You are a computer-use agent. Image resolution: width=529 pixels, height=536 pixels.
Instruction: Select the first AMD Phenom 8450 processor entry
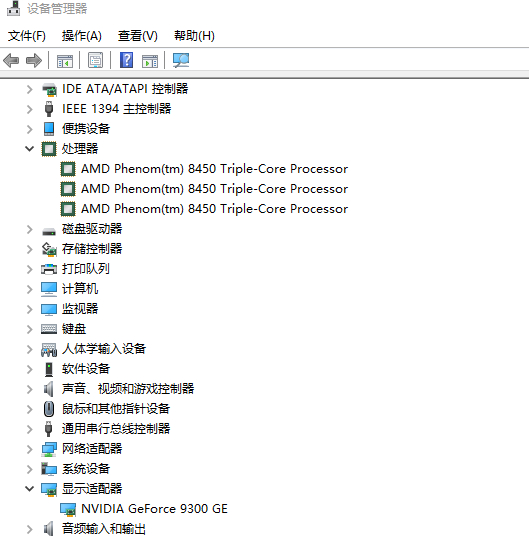pyautogui.click(x=214, y=169)
